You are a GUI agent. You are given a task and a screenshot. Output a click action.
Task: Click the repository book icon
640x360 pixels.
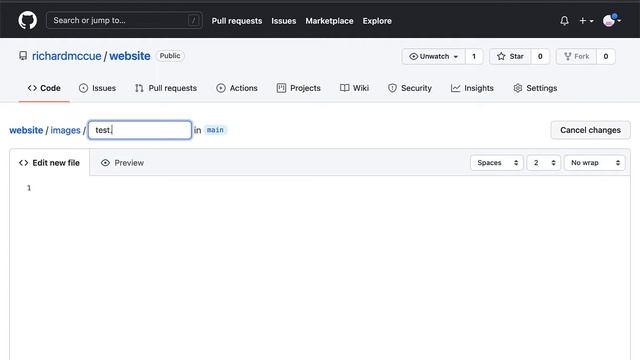coord(23,56)
